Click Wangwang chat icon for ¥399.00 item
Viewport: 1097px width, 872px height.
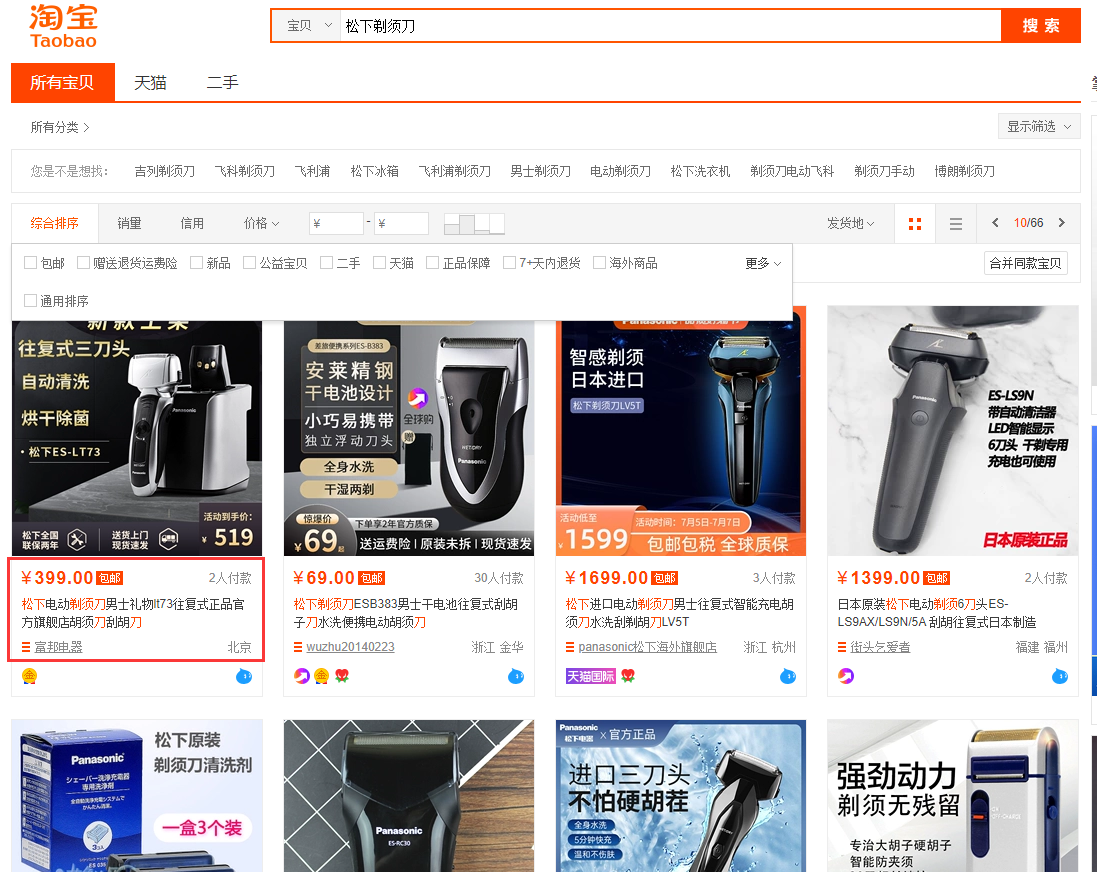pyautogui.click(x=243, y=676)
